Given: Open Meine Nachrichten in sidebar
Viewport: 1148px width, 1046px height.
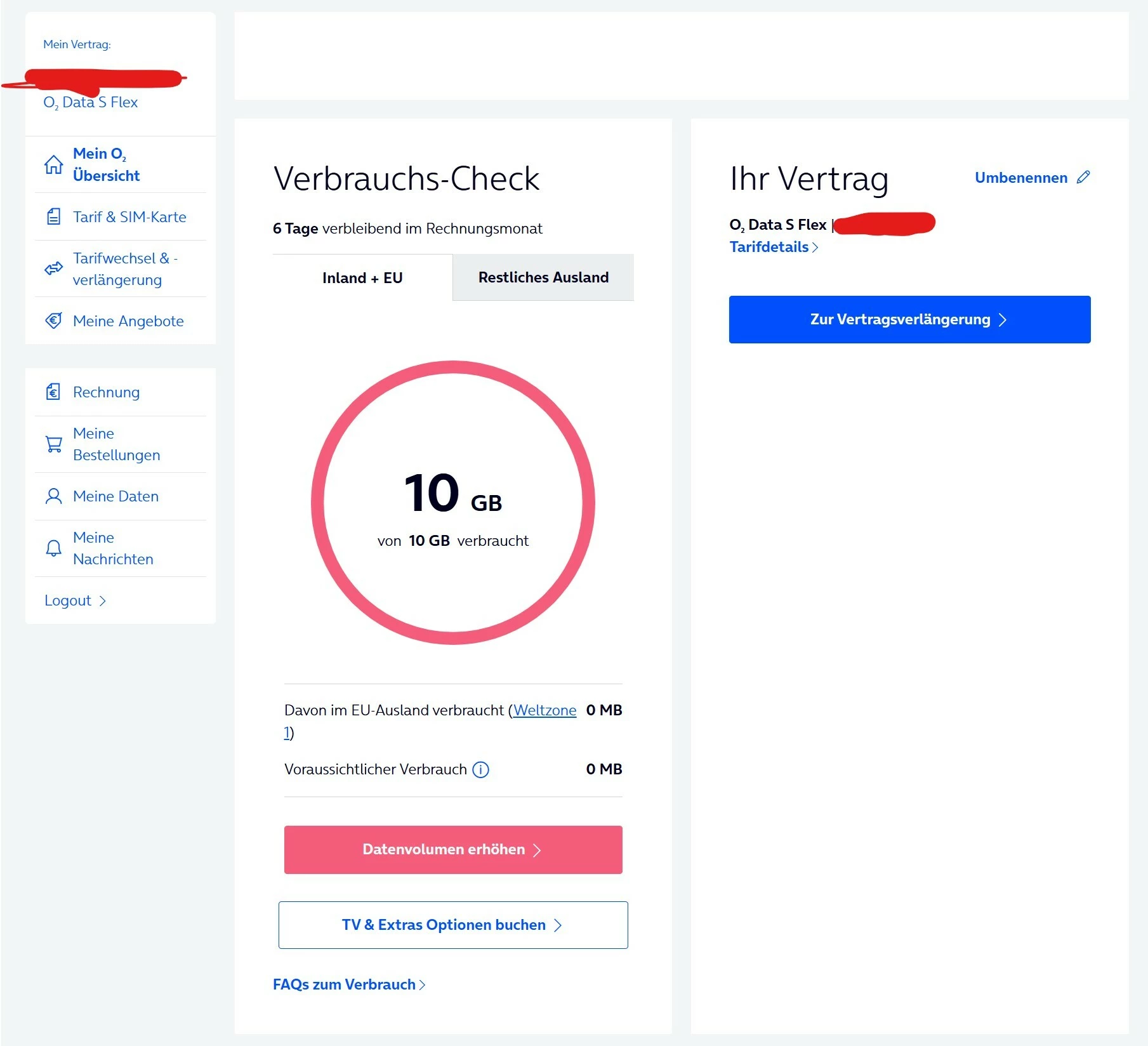Looking at the screenshot, I should point(121,548).
